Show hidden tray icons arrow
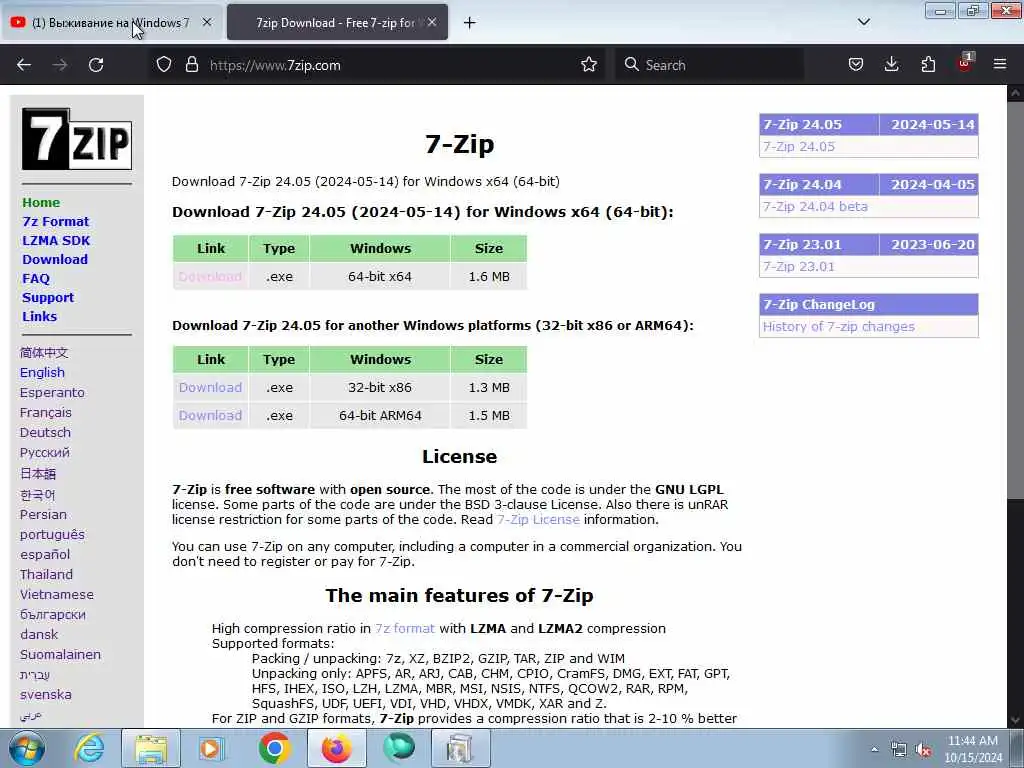 tap(874, 749)
